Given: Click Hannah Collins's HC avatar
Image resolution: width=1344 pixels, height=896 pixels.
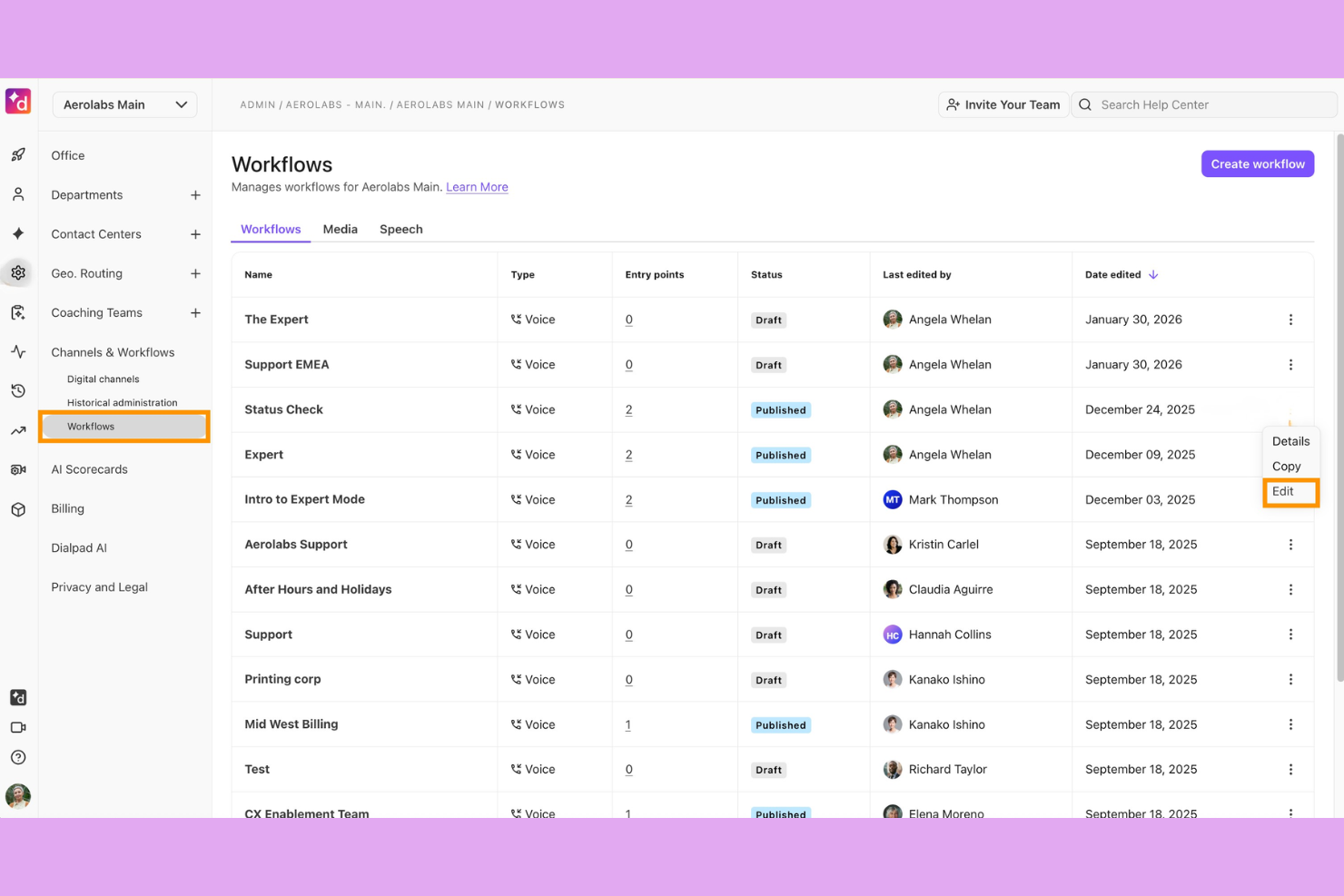Looking at the screenshot, I should (x=893, y=635).
